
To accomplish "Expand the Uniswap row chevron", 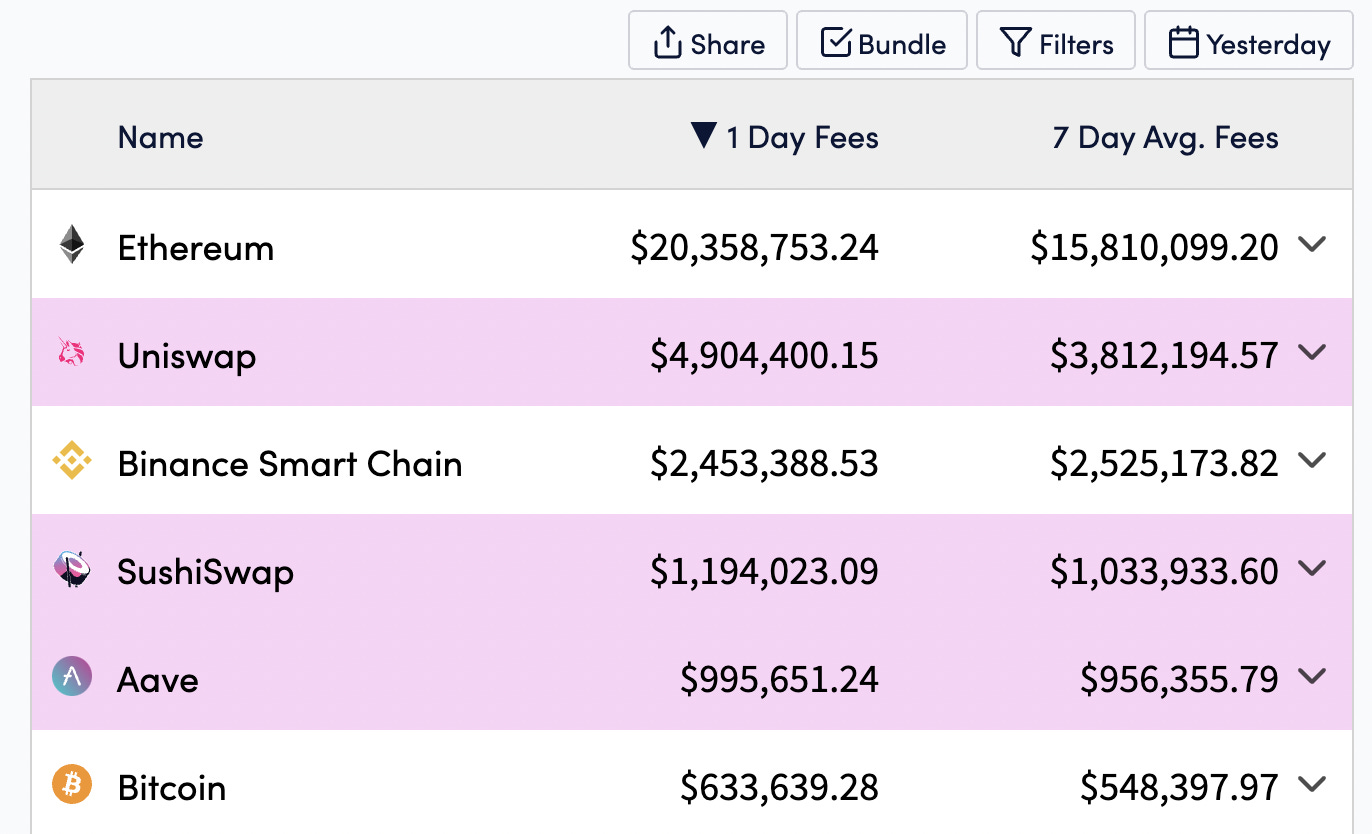I will [x=1311, y=351].
